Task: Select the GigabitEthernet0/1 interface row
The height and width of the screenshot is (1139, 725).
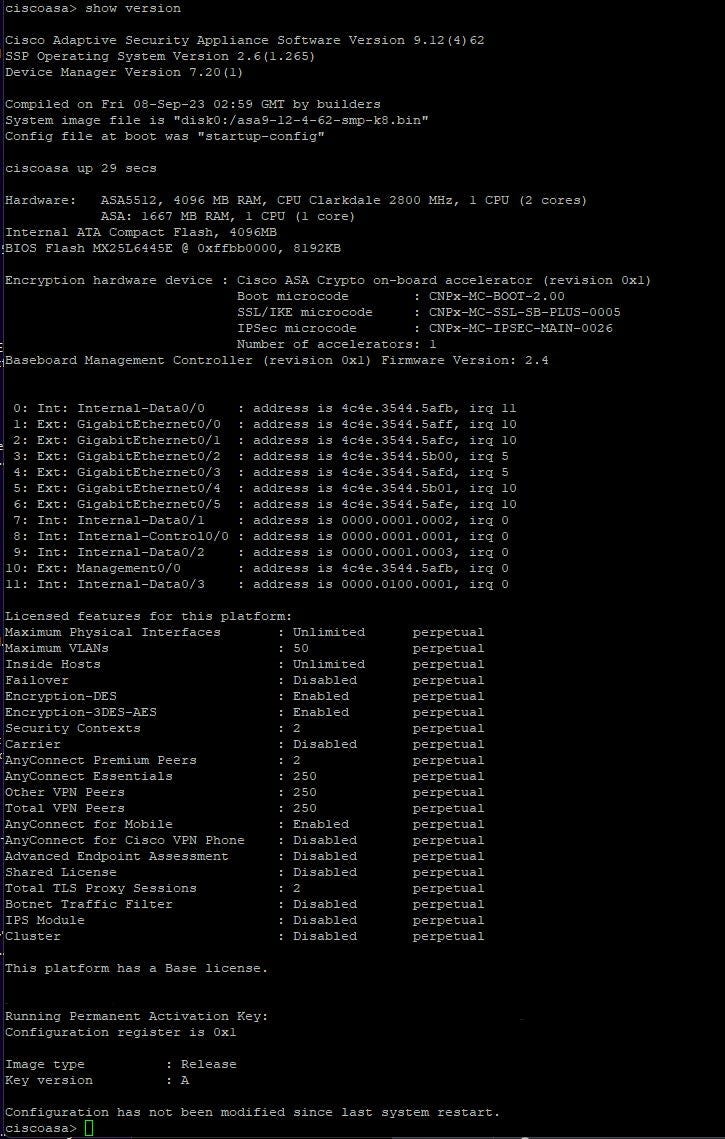Action: [264, 440]
